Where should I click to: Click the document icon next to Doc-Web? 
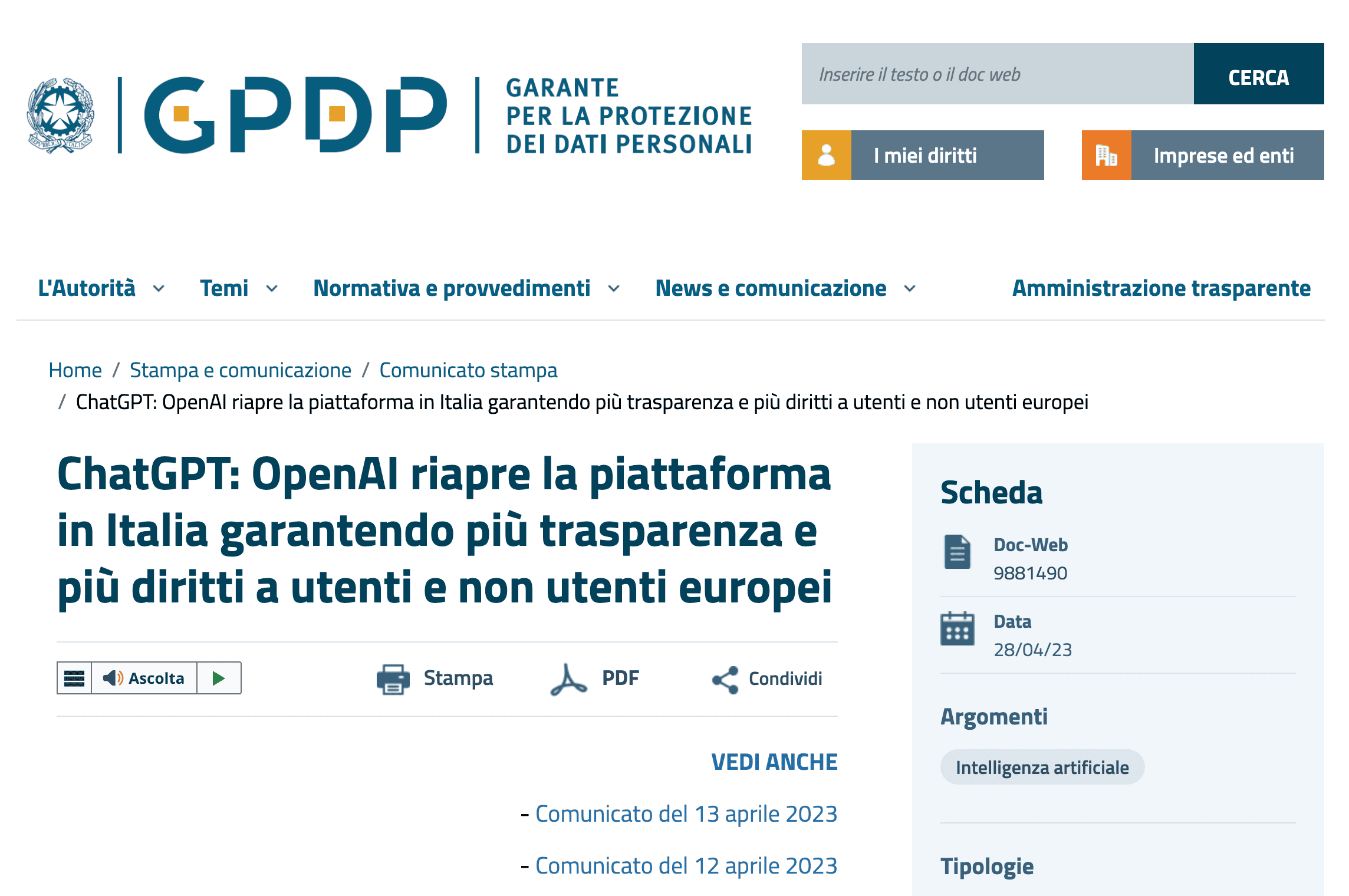pyautogui.click(x=957, y=552)
